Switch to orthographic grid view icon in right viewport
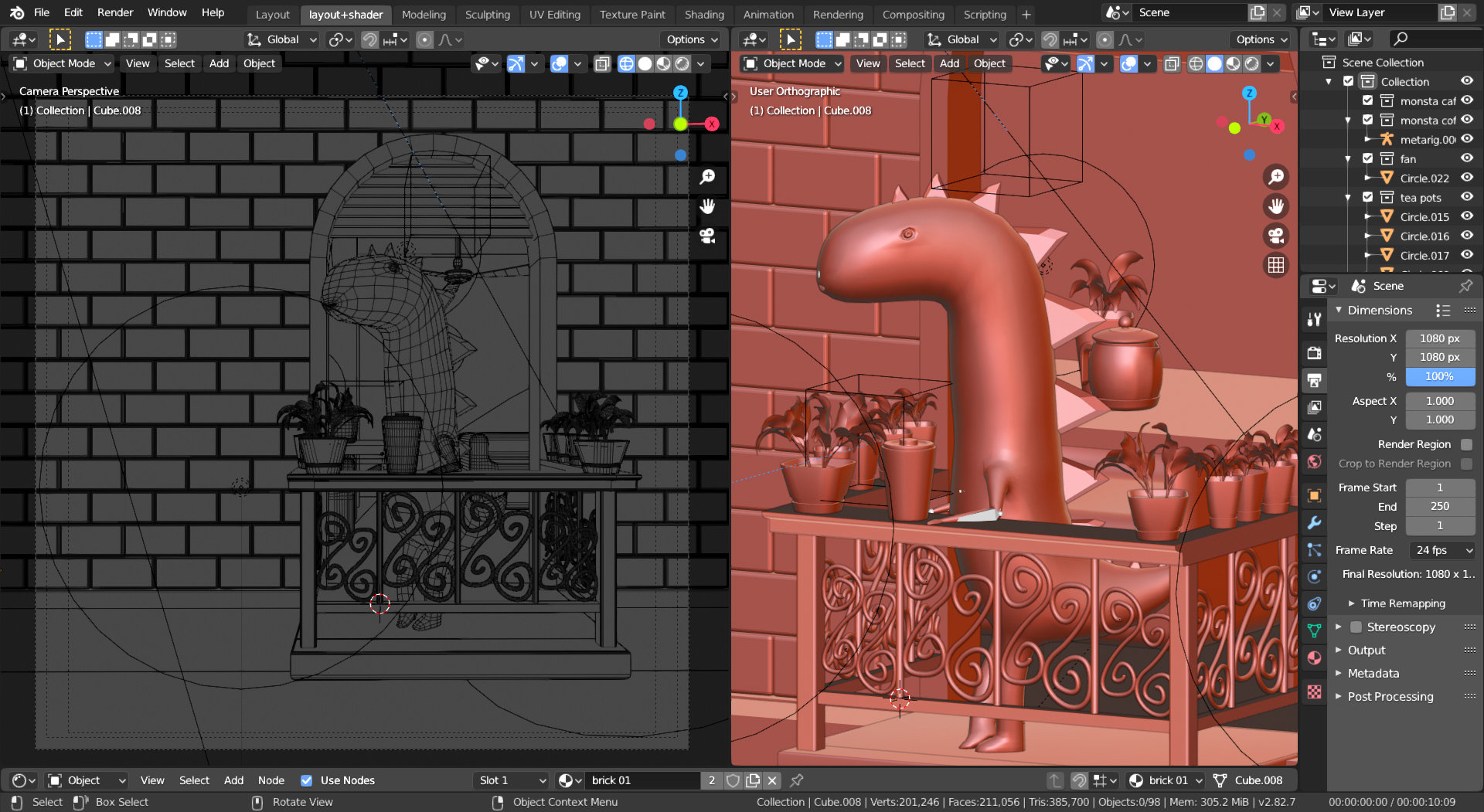 [x=1276, y=265]
